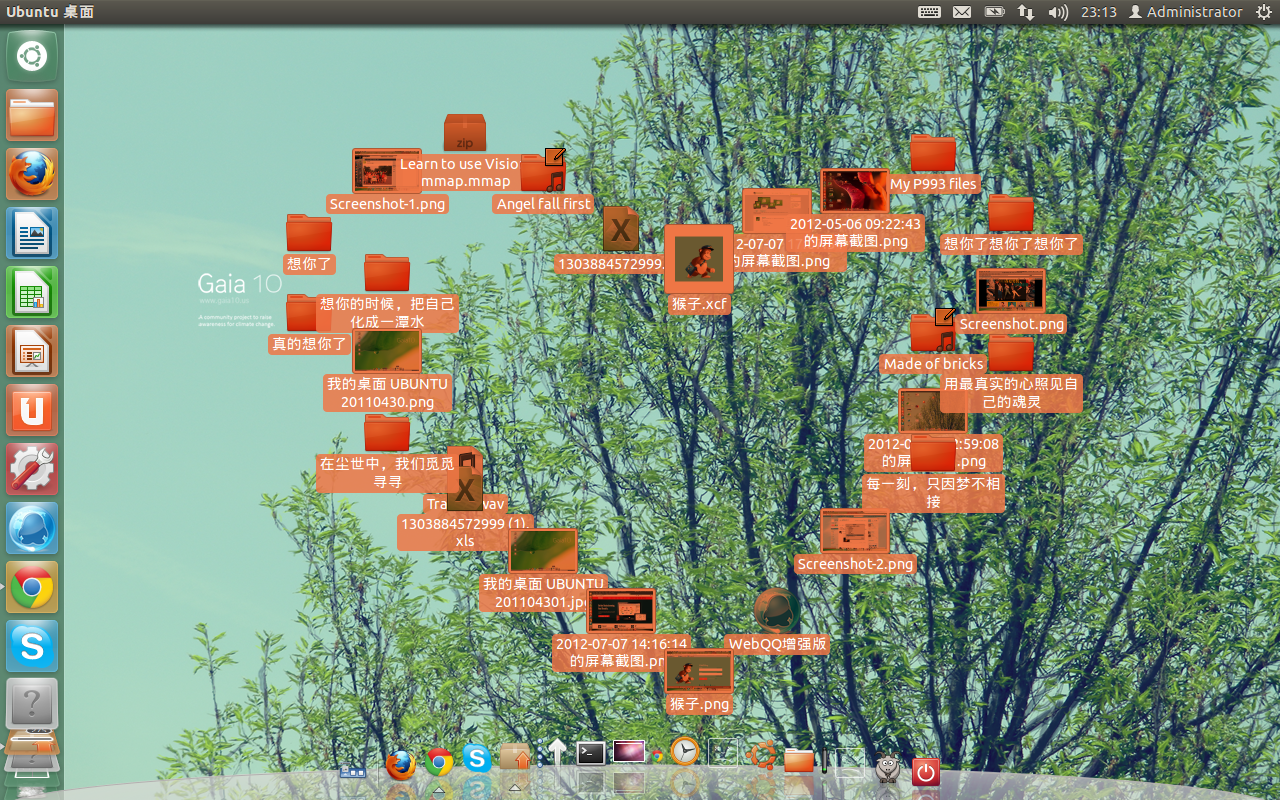
Task: Open the session gear menu in top panel
Action: pos(1263,12)
